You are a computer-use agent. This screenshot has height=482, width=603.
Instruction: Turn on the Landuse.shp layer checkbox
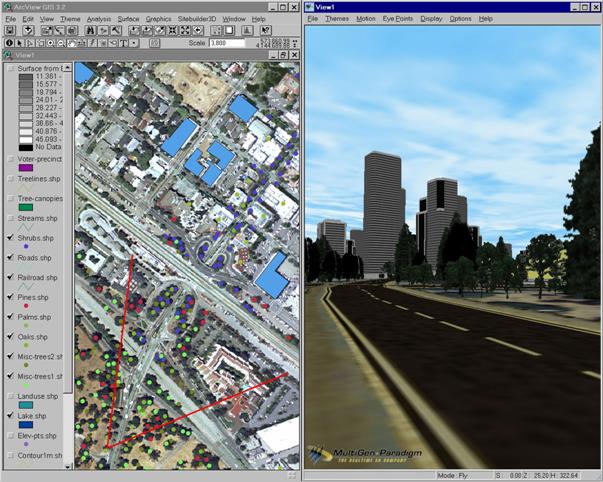pyautogui.click(x=9, y=396)
